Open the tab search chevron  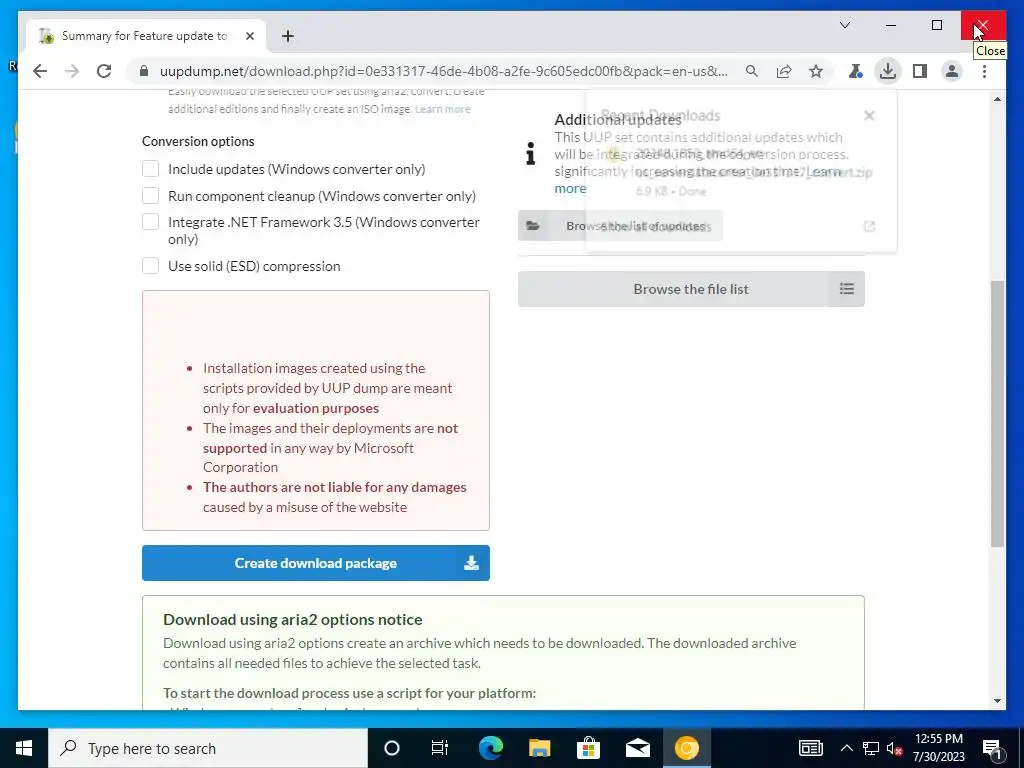tap(844, 25)
